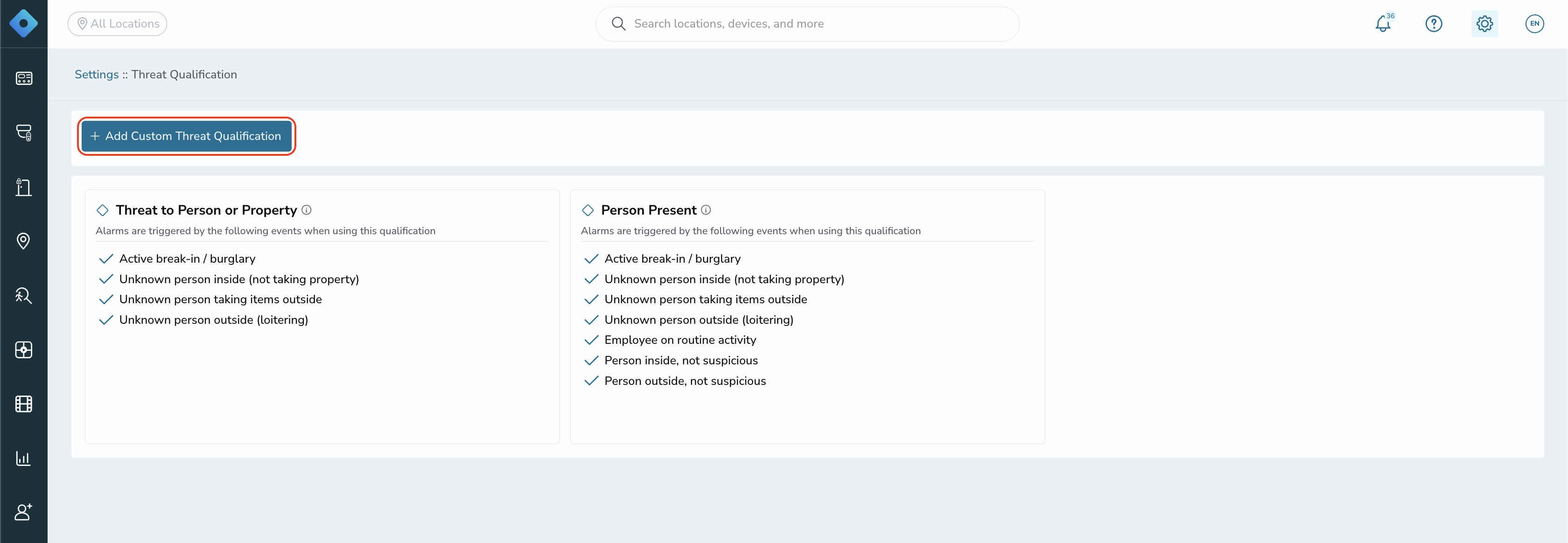Open the analytics bar chart icon in sidebar
This screenshot has height=543, width=1568.
(24, 459)
